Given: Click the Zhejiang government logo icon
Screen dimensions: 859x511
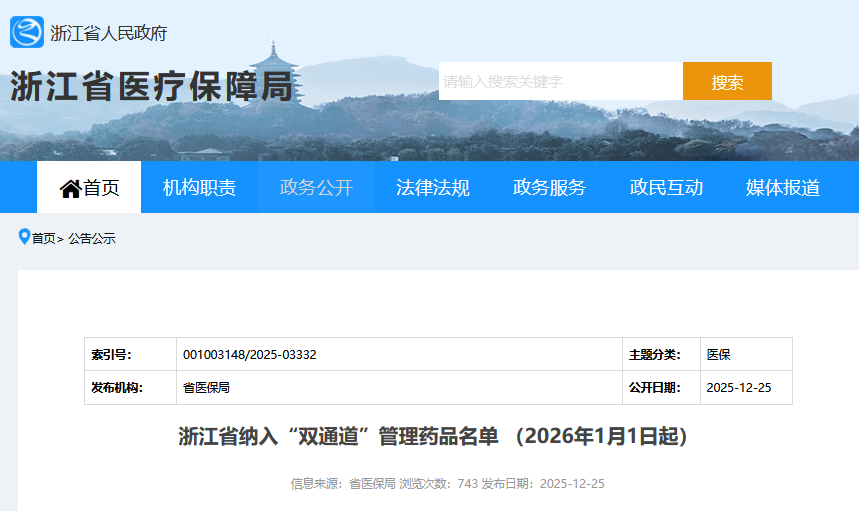Looking at the screenshot, I should 27,33.
